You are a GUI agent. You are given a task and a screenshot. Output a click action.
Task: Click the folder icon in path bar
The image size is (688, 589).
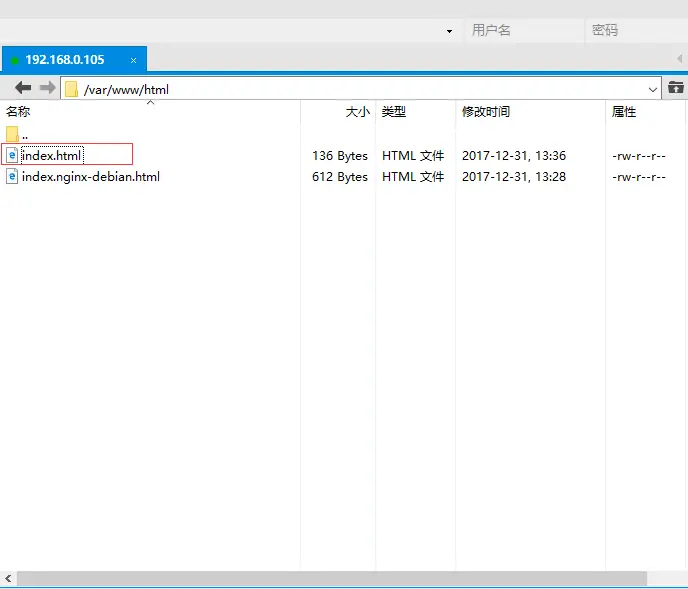pyautogui.click(x=71, y=90)
